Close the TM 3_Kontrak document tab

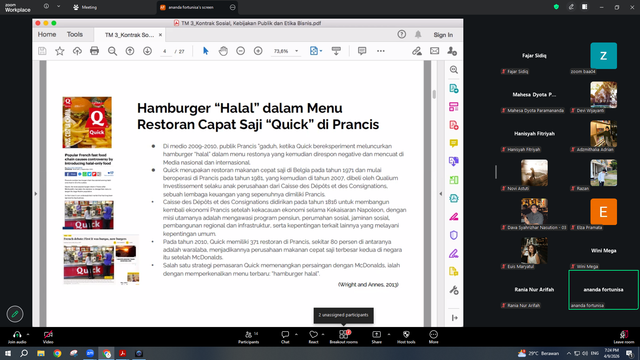160,35
